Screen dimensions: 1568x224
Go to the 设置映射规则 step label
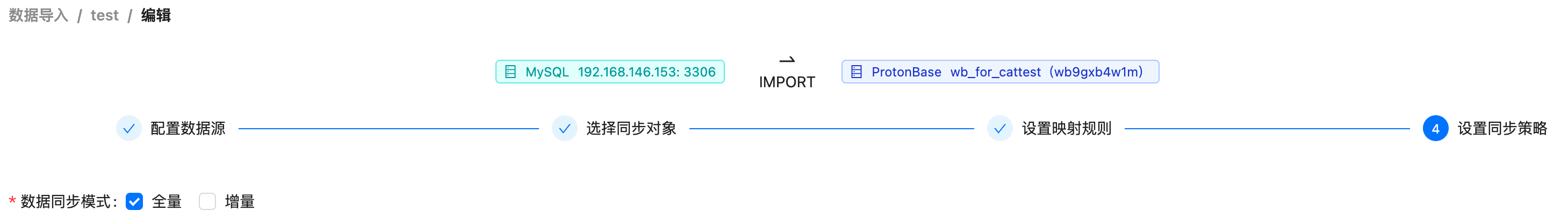1067,129
